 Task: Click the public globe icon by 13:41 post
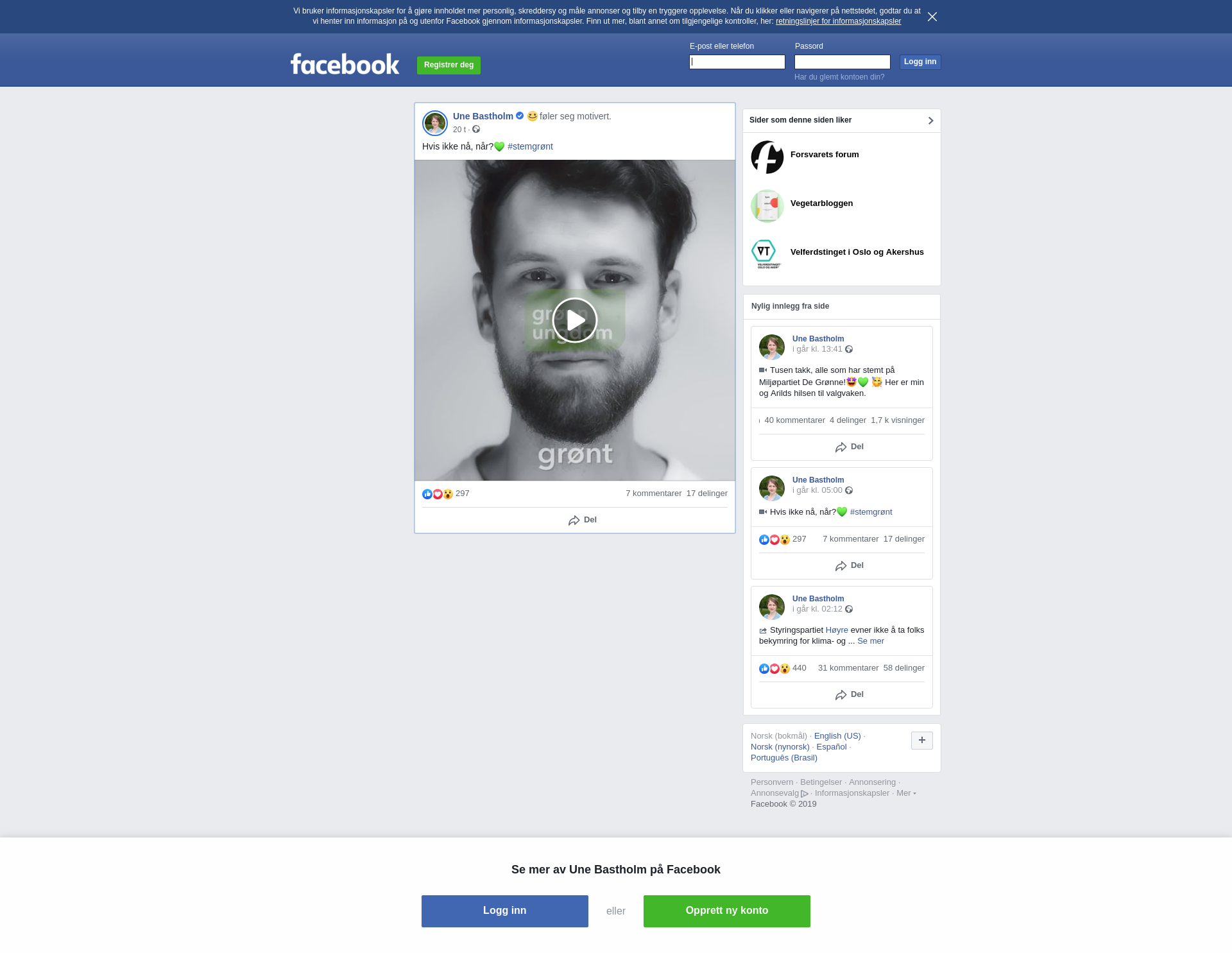click(x=849, y=350)
